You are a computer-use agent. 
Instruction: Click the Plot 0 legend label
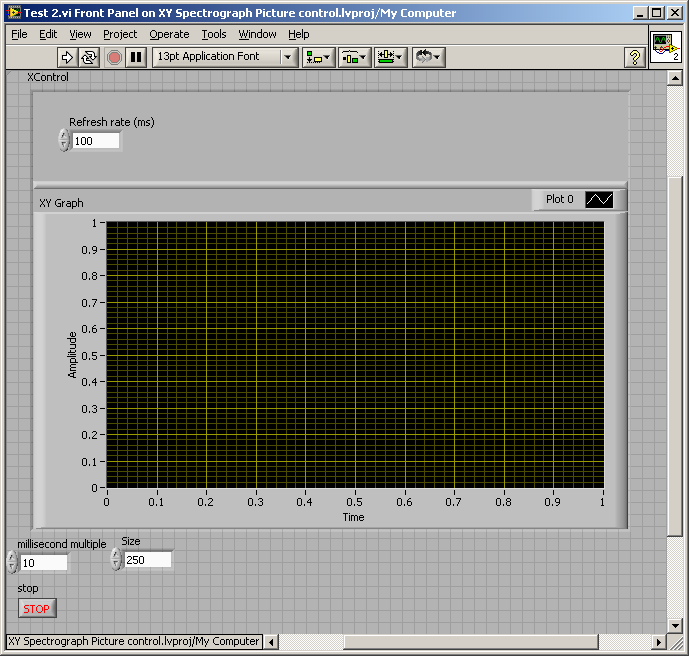coord(559,199)
